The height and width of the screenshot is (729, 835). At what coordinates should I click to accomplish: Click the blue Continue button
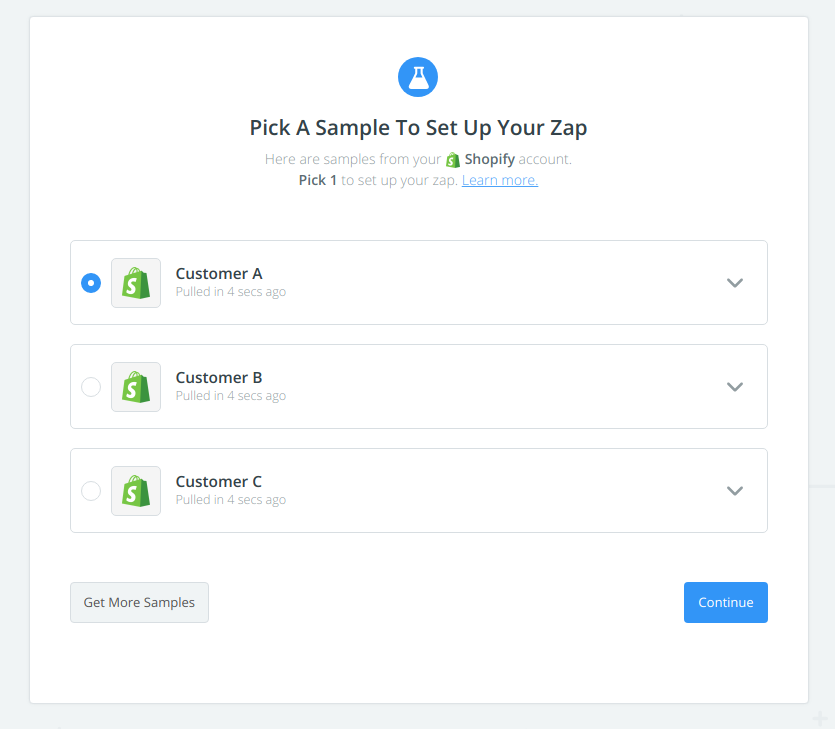point(726,602)
